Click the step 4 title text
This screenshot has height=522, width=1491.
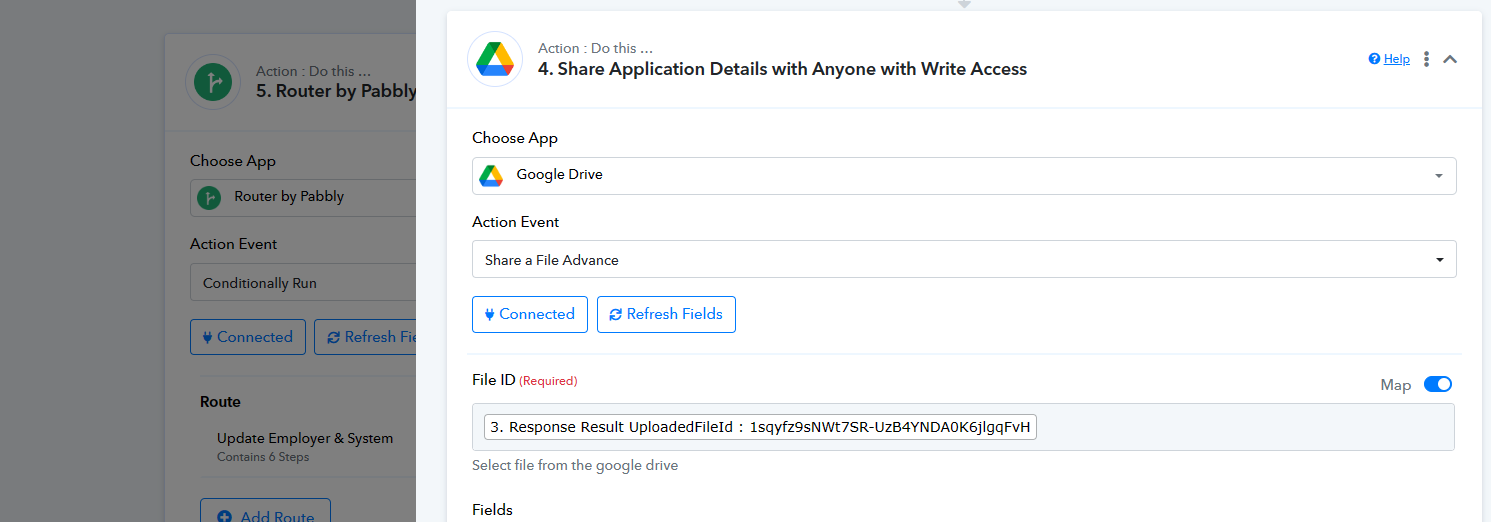pos(782,69)
